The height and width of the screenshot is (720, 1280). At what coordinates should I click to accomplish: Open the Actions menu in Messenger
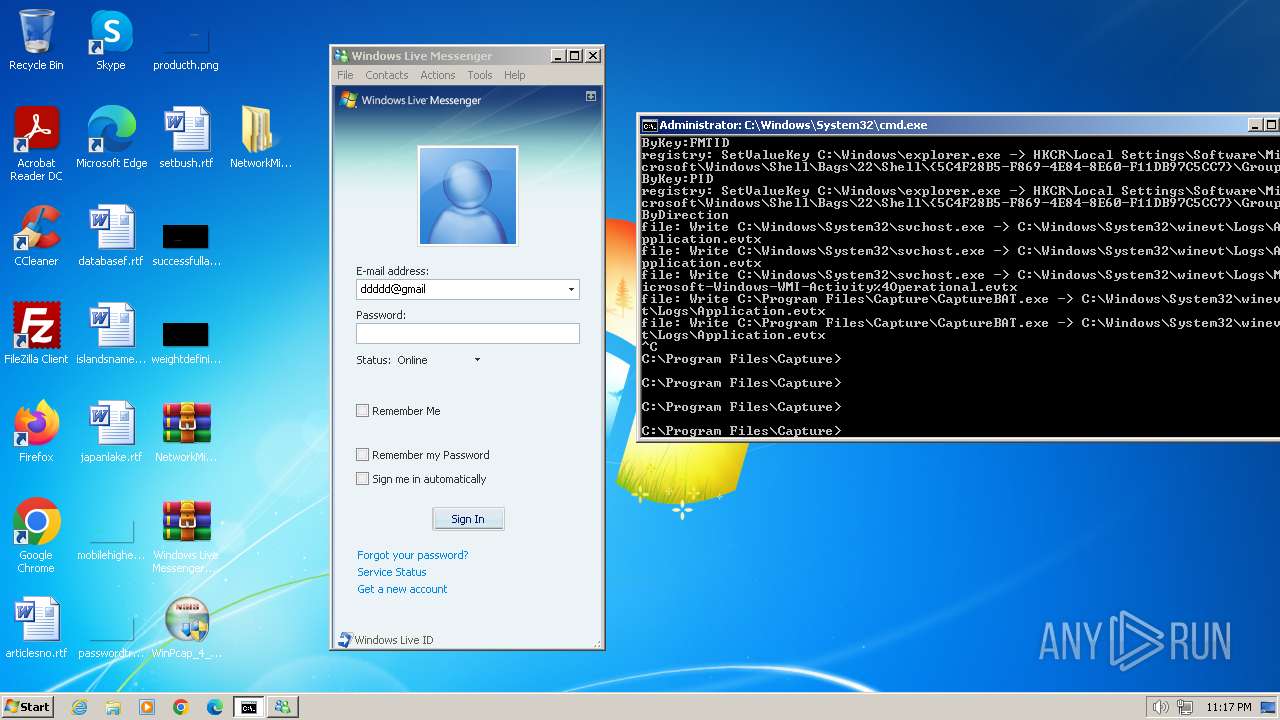coord(437,75)
